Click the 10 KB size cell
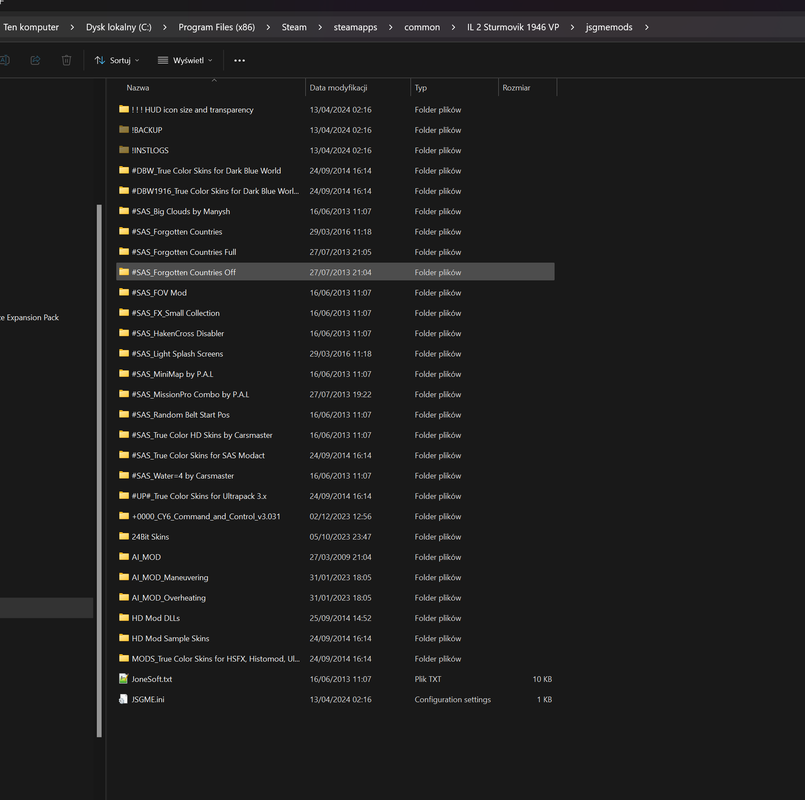Screen dimensions: 805x800 tap(542, 679)
